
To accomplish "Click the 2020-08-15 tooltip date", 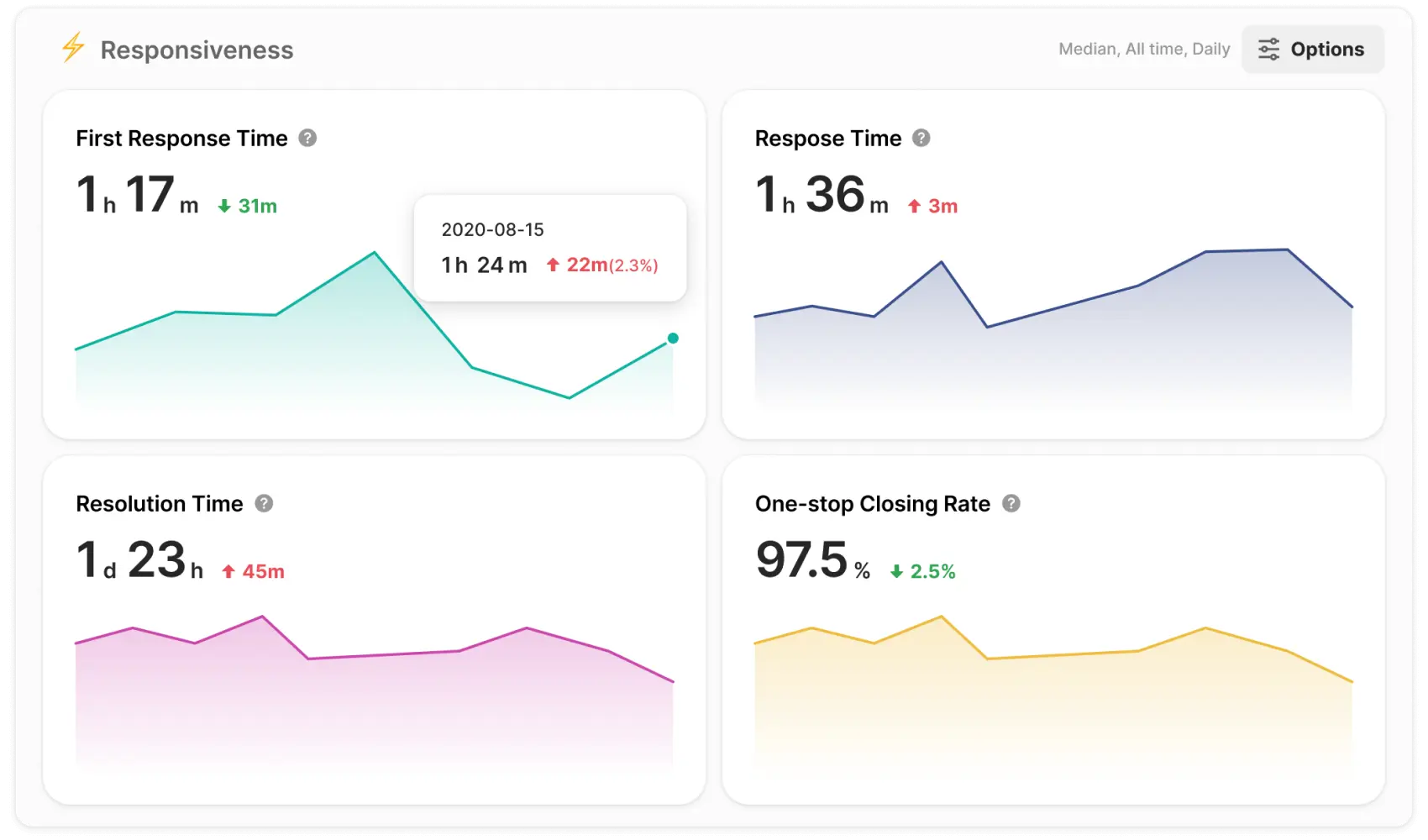I will pos(492,229).
